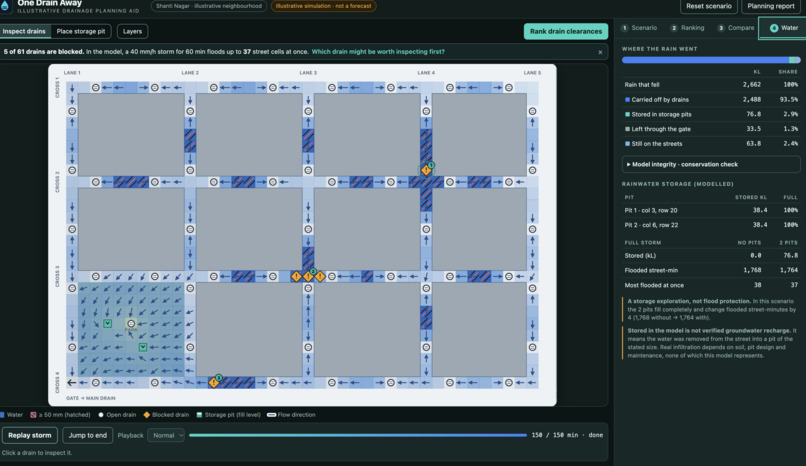Click Jump to end
The height and width of the screenshot is (466, 806).
(88, 435)
